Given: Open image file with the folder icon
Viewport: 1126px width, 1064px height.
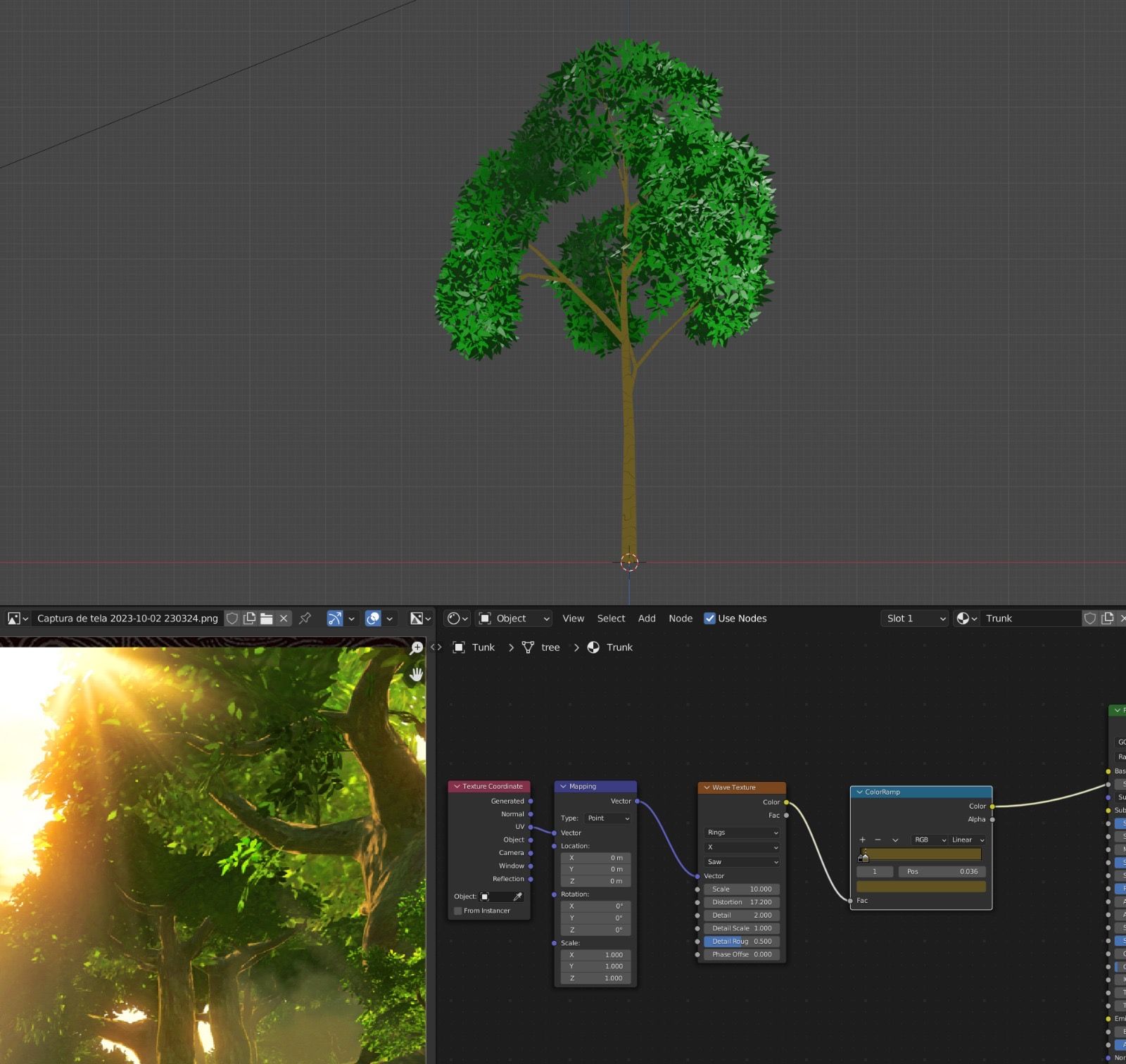Looking at the screenshot, I should pos(267,619).
